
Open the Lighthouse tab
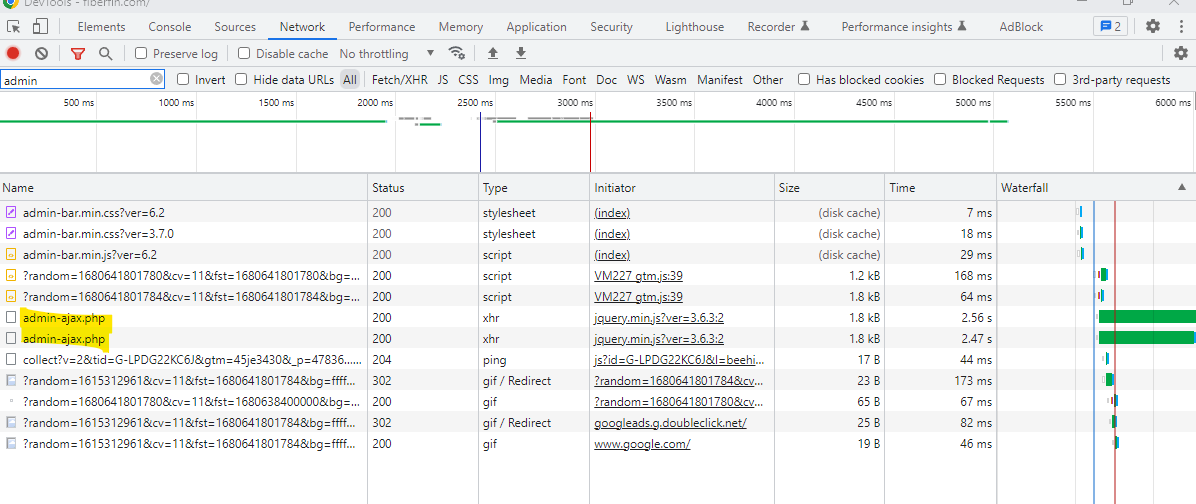[694, 27]
